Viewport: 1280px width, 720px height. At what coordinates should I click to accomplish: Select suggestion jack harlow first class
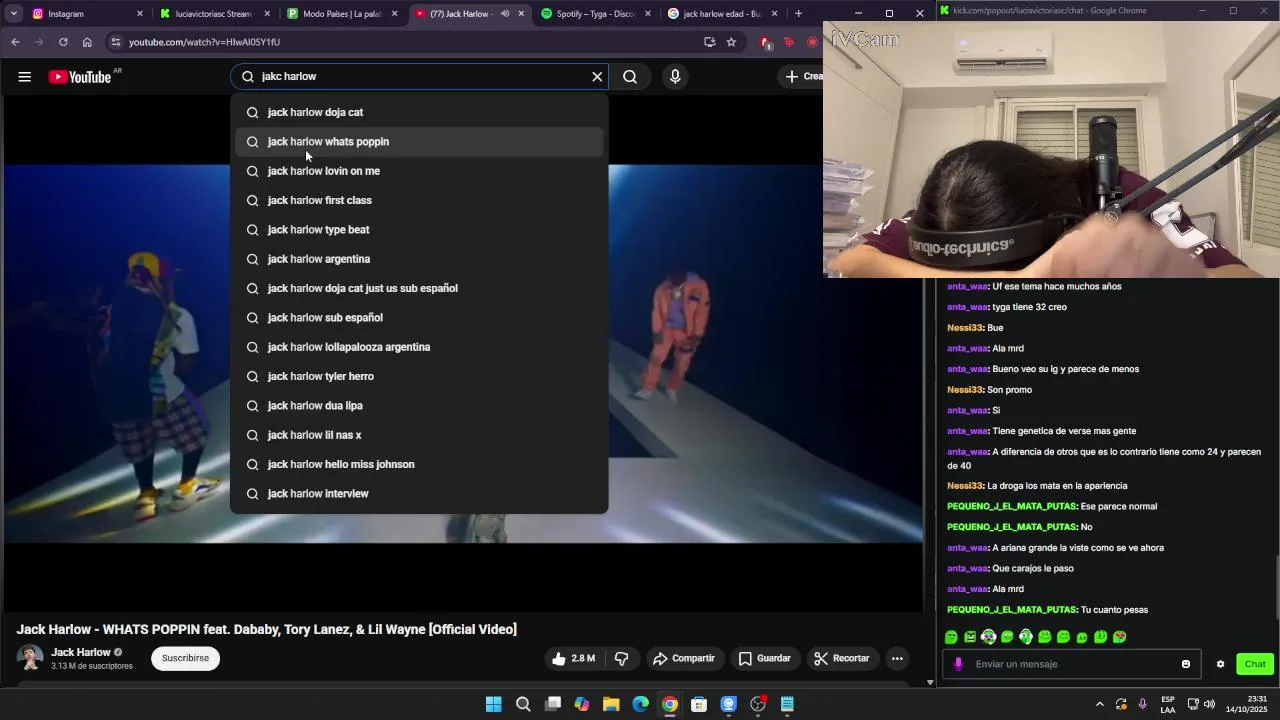pos(419,200)
